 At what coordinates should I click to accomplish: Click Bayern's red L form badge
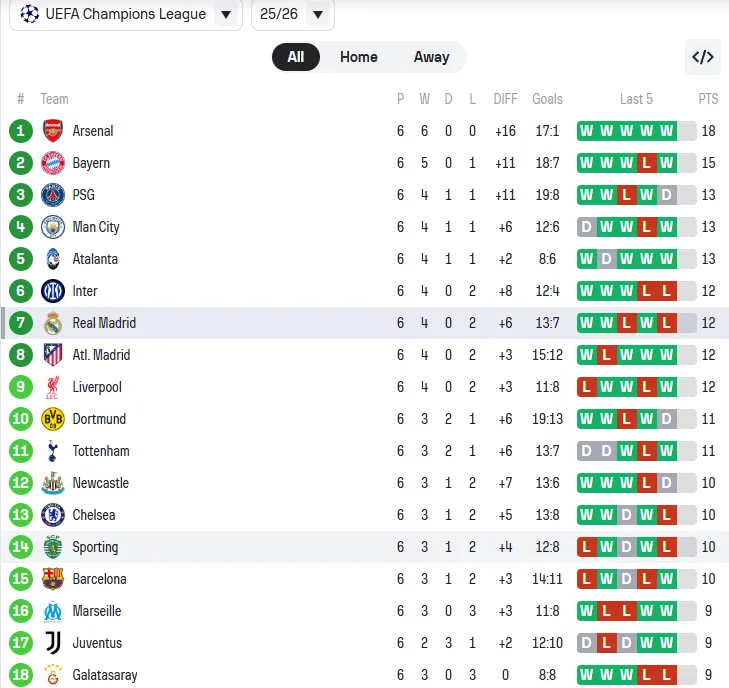(646, 163)
